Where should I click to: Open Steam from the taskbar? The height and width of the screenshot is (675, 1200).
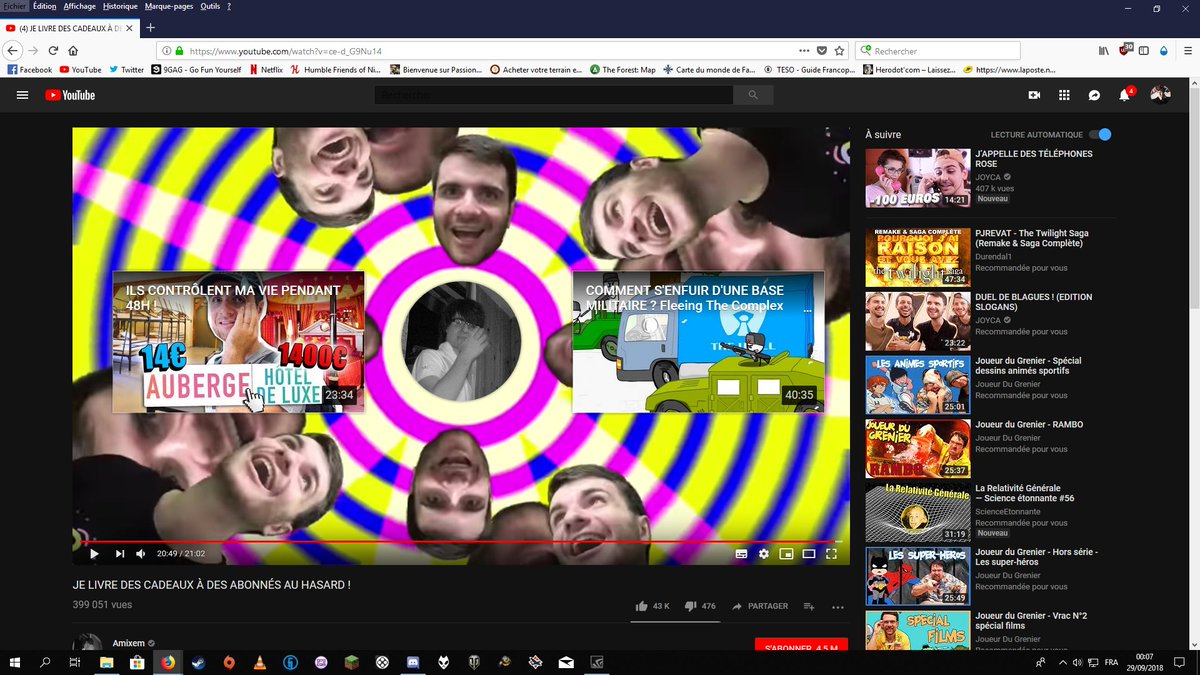pos(198,662)
